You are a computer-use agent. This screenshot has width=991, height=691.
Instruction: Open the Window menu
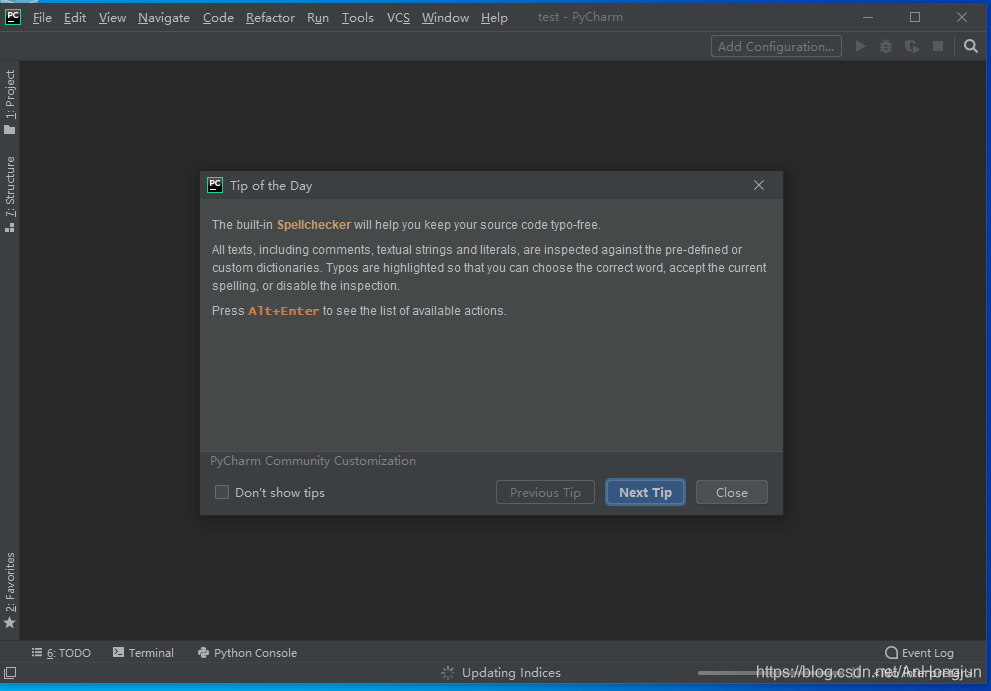pyautogui.click(x=445, y=18)
